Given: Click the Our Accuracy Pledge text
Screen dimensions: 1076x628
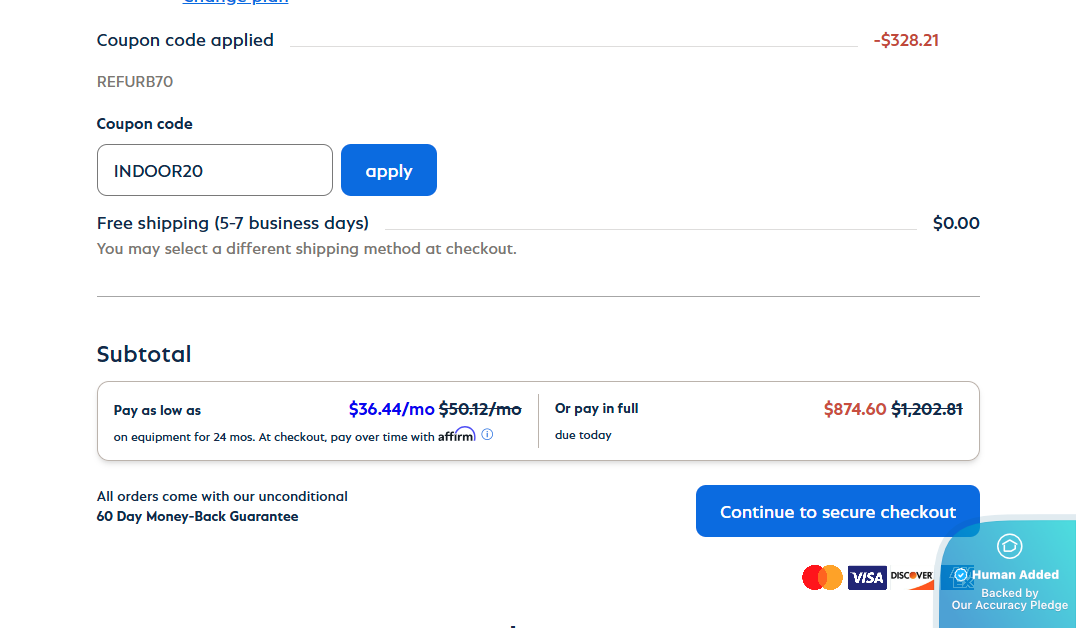Looking at the screenshot, I should point(1009,605).
